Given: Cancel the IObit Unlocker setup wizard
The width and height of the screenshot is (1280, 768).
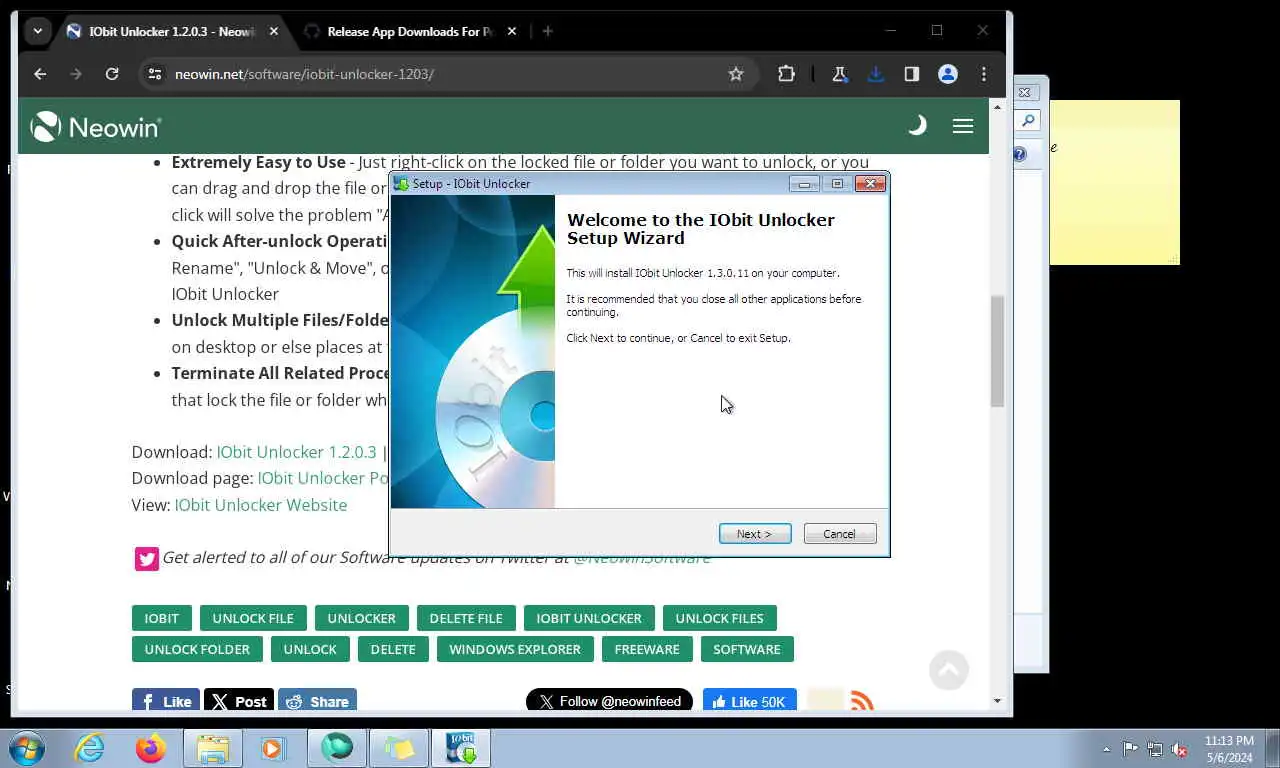Looking at the screenshot, I should point(840,534).
